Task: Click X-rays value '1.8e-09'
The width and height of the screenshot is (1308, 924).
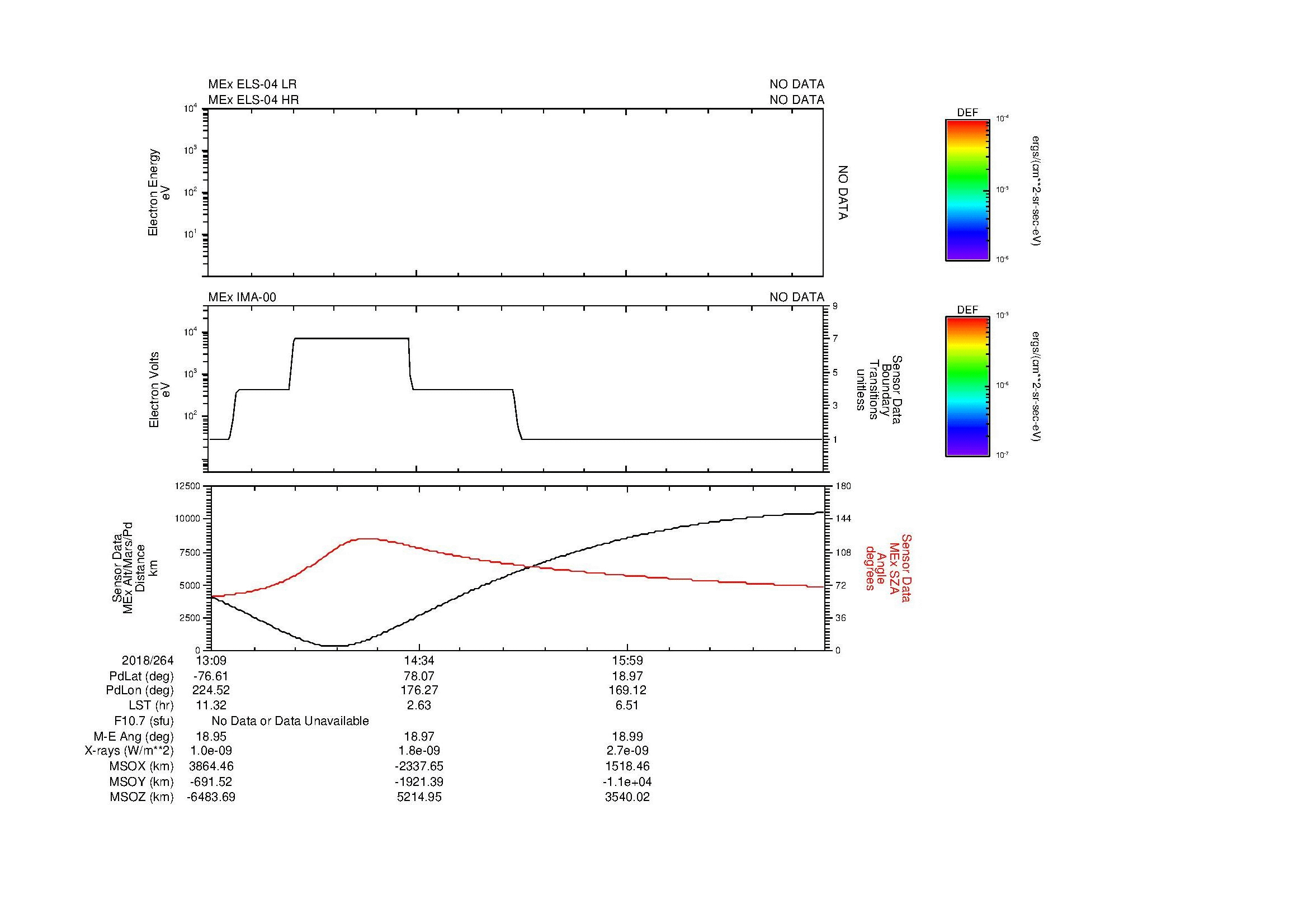Action: coord(419,751)
